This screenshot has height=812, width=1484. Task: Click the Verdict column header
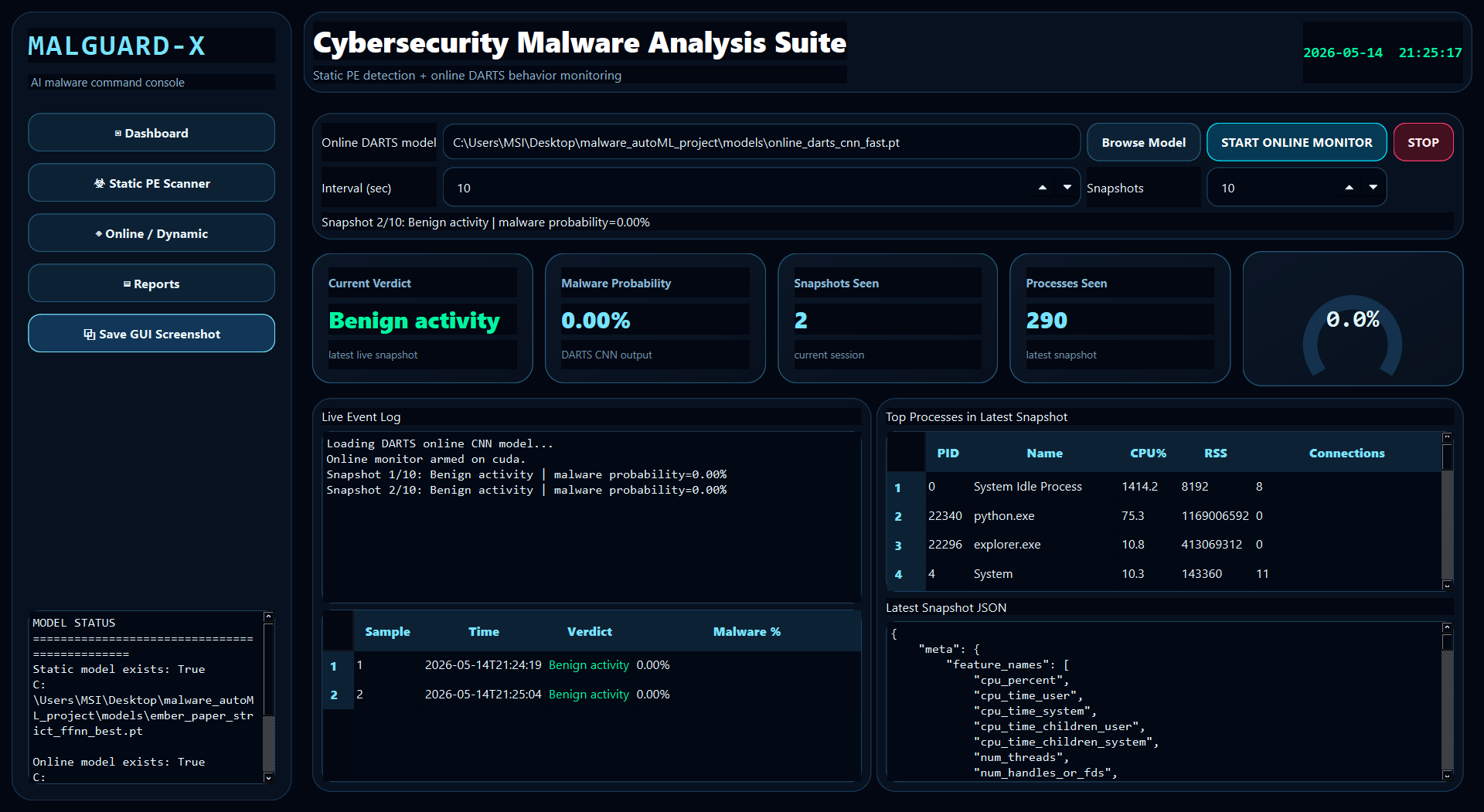click(x=590, y=632)
